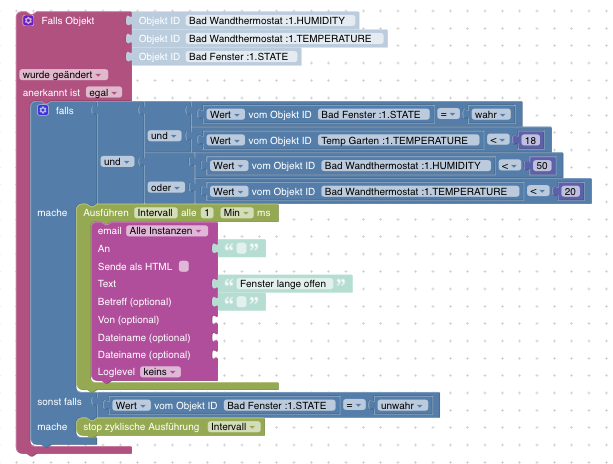613x464 pixels.
Task: Select the 'stop zyklische Ausführung' block
Action: (x=141, y=426)
